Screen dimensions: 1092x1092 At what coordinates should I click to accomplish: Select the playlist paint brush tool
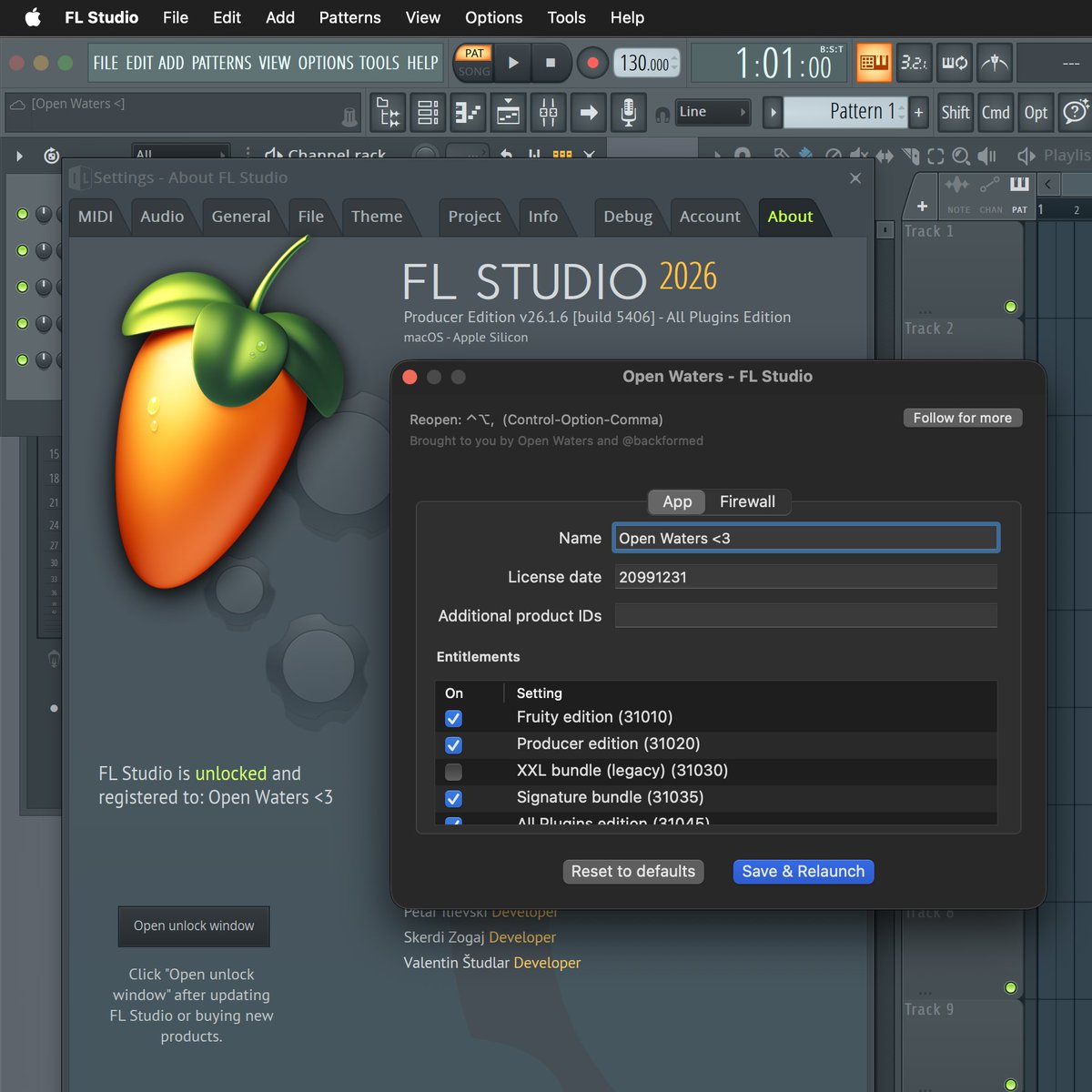[x=805, y=154]
